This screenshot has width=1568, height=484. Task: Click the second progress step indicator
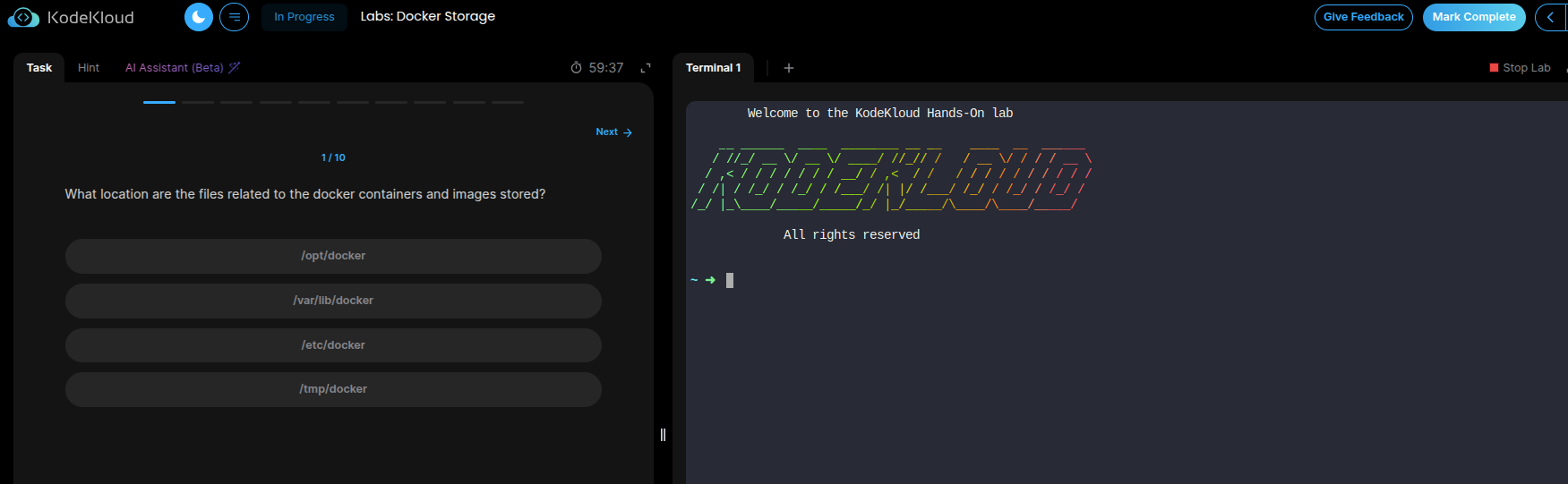(198, 102)
